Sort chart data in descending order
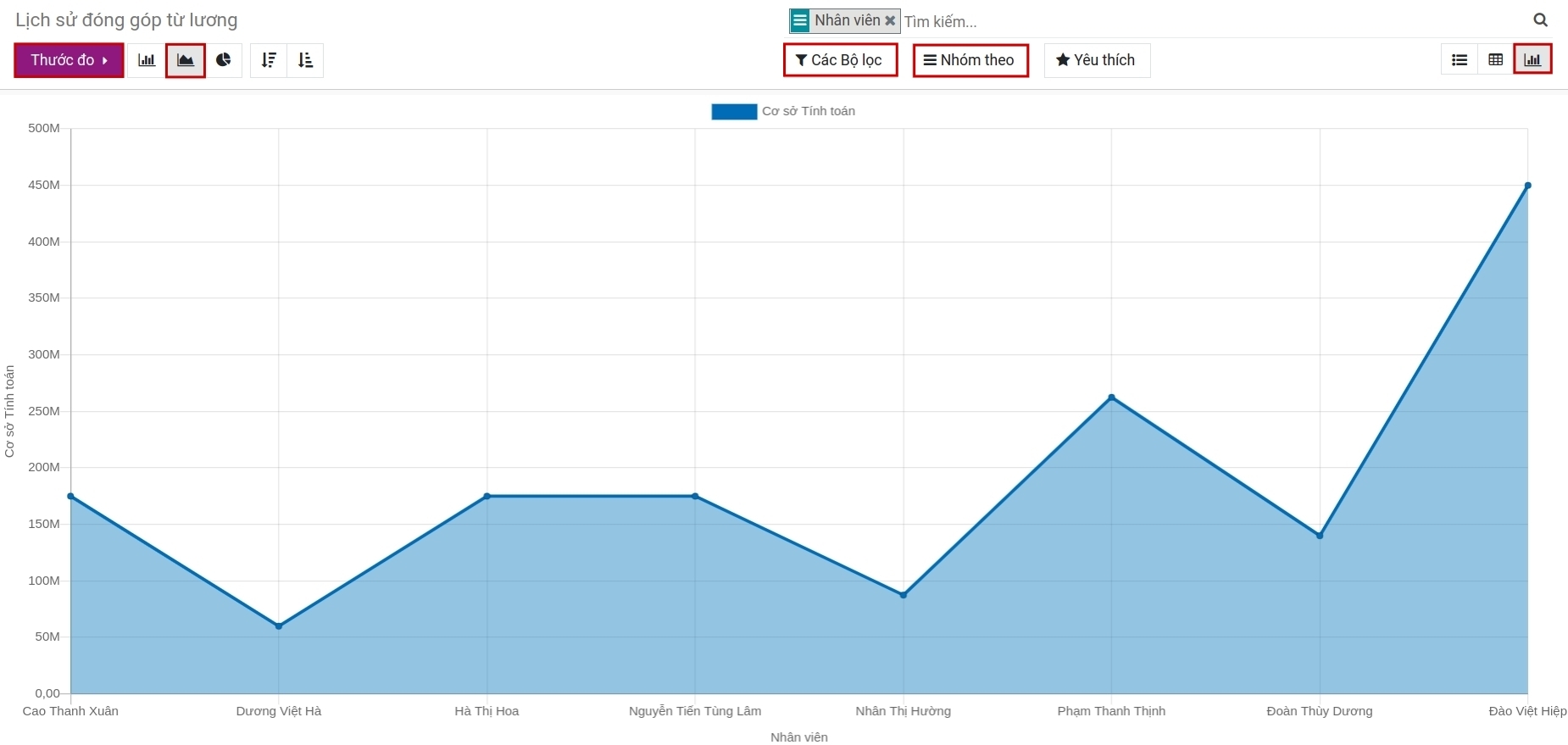 [x=269, y=60]
